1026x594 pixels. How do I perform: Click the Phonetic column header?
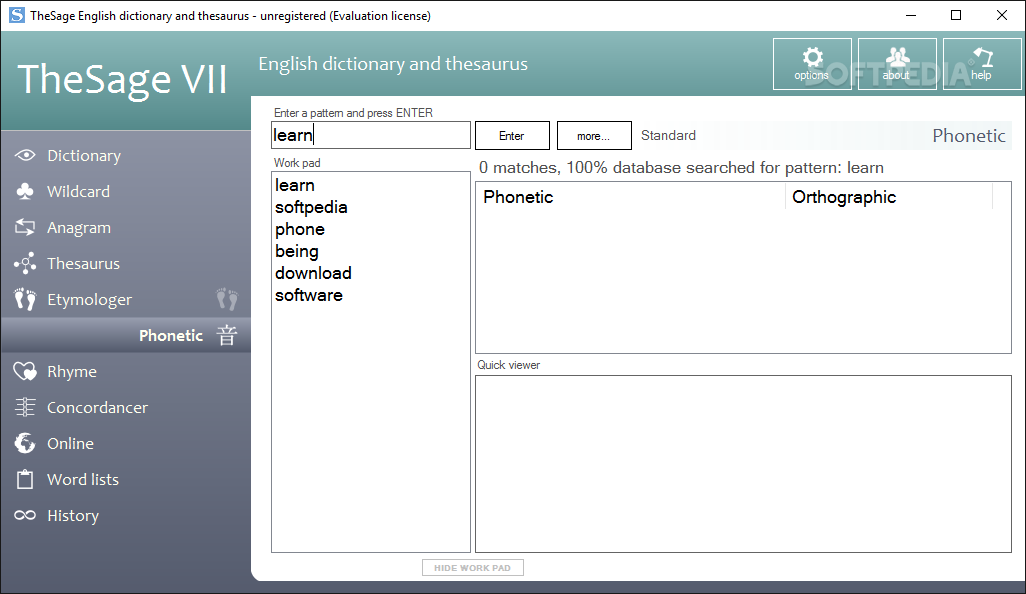pos(630,197)
